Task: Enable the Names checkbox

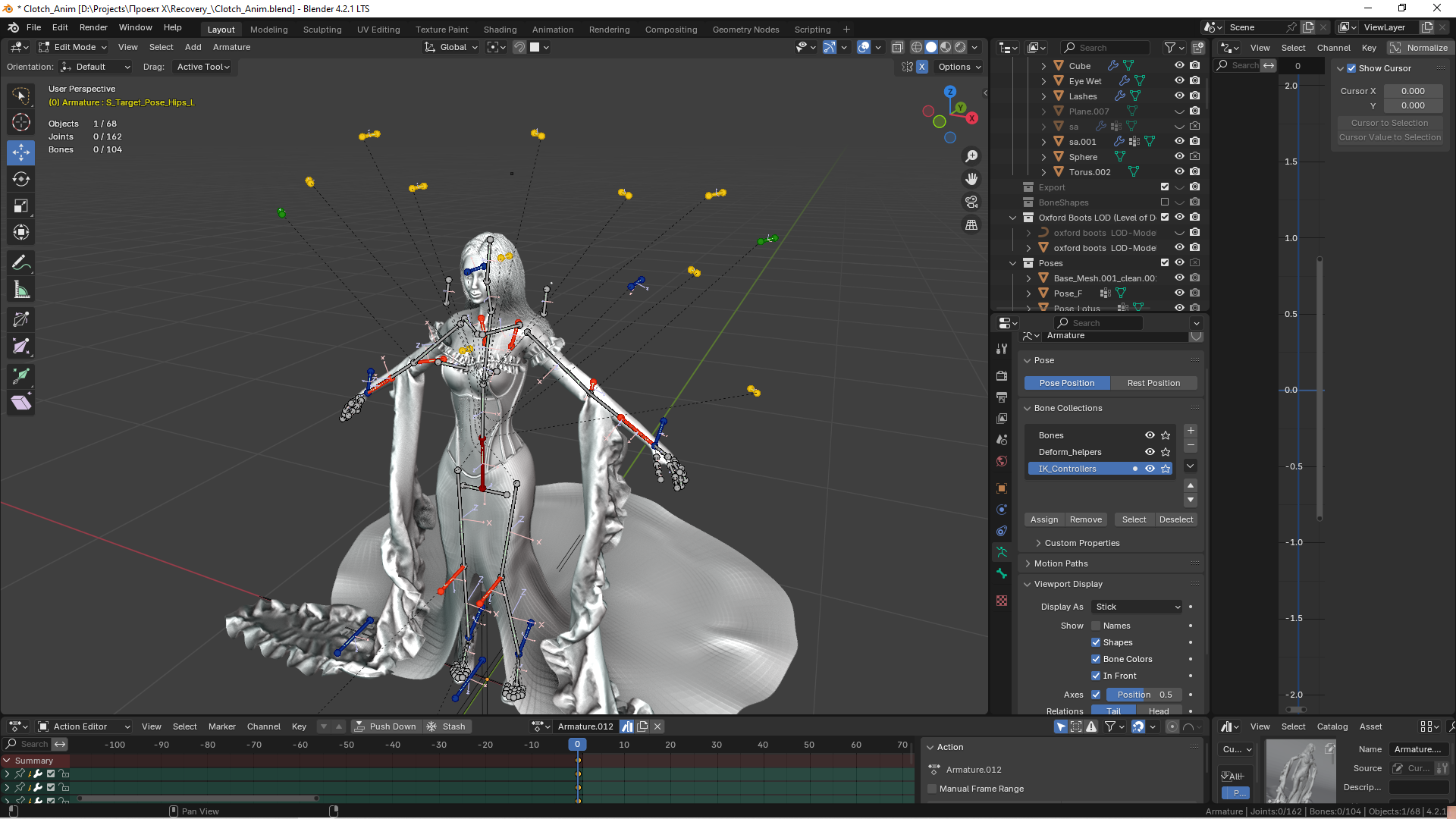Action: point(1096,626)
